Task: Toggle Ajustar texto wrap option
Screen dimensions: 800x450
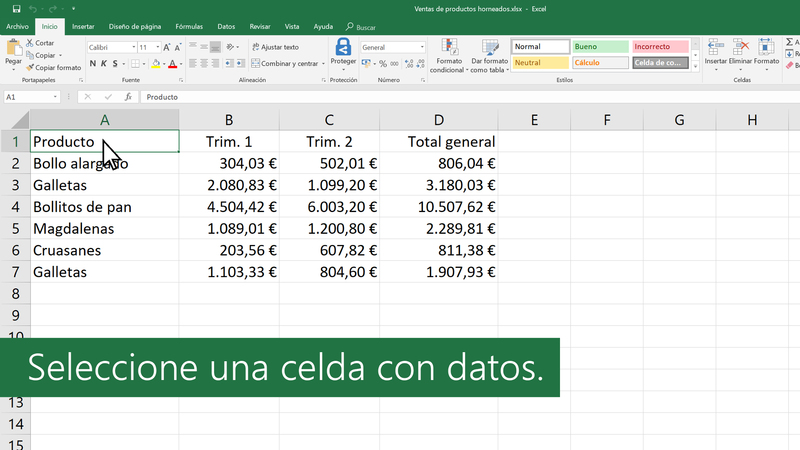Action: (275, 47)
